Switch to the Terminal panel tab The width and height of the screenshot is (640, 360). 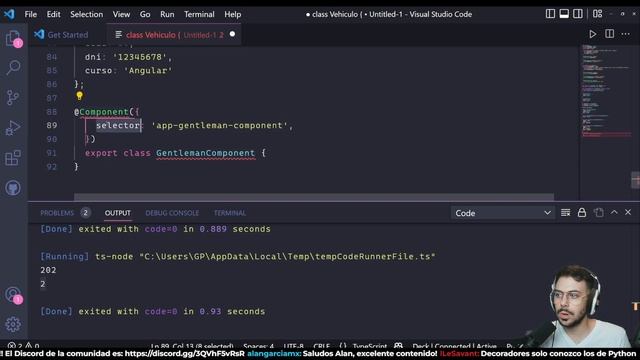click(230, 213)
